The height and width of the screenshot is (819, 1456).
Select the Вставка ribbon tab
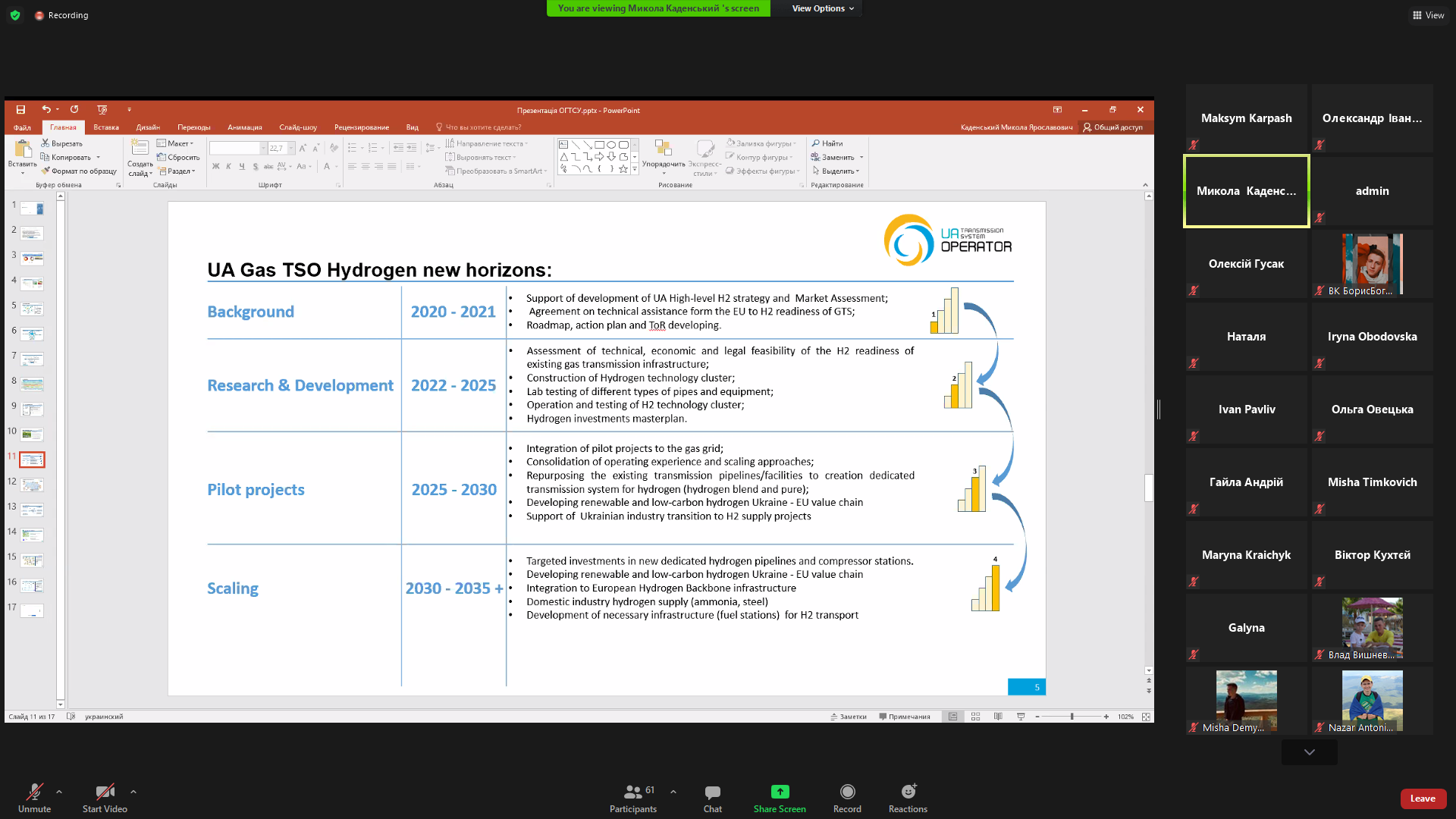(105, 127)
